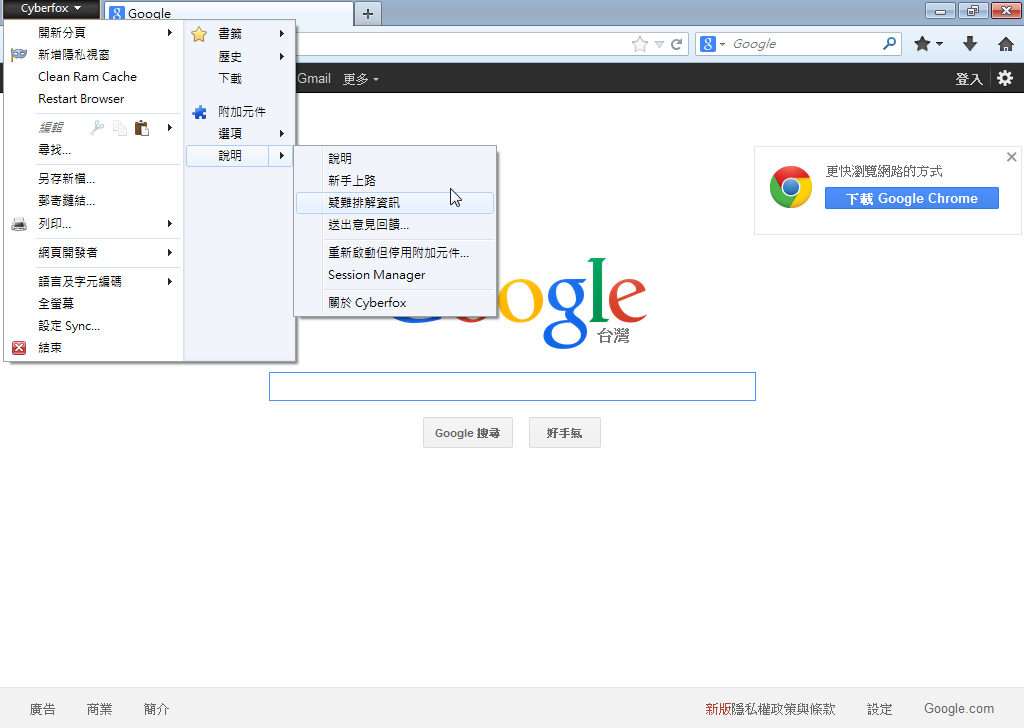Click the Chrome logo in the promo box
Image resolution: width=1024 pixels, height=728 pixels.
[790, 187]
